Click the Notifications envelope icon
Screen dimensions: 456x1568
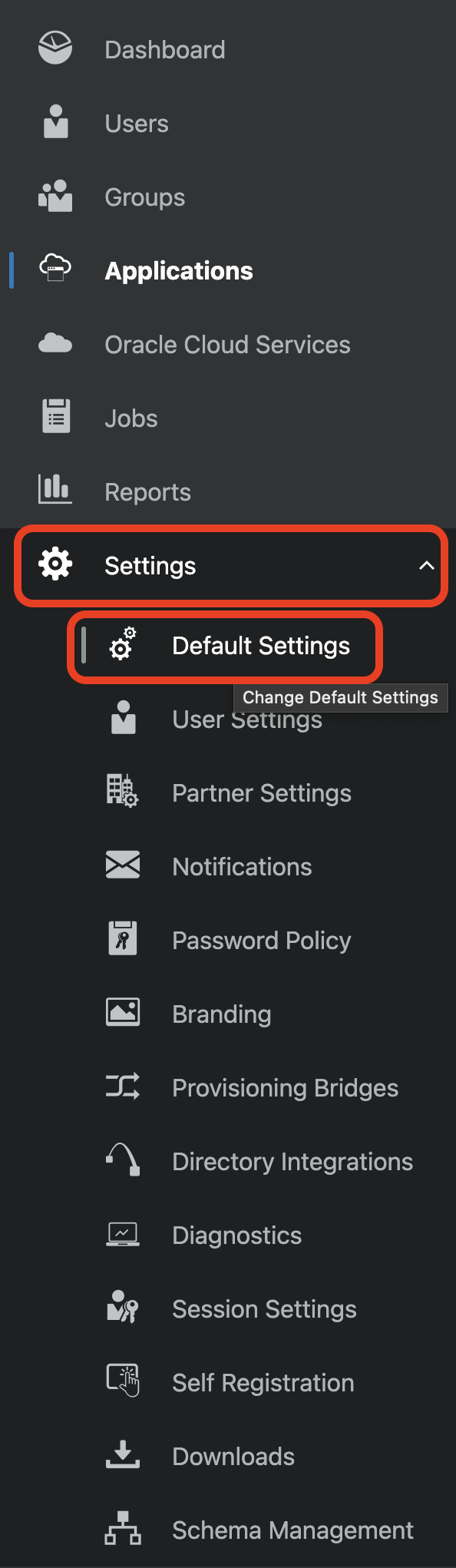click(123, 865)
